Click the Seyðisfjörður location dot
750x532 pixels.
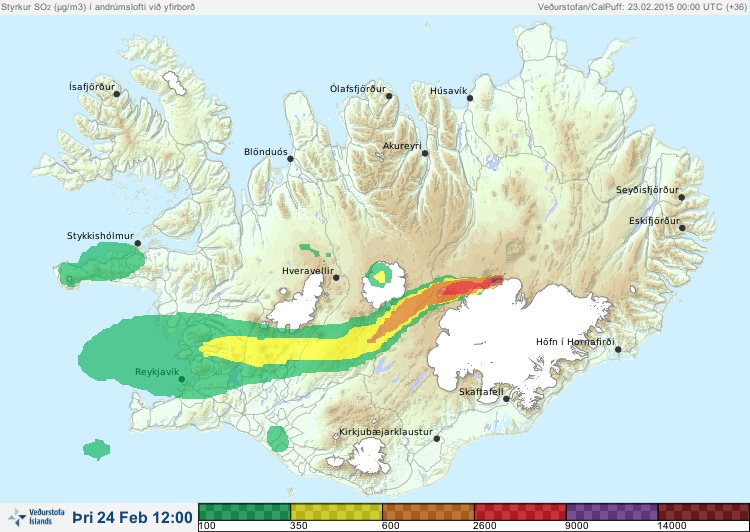click(x=682, y=197)
